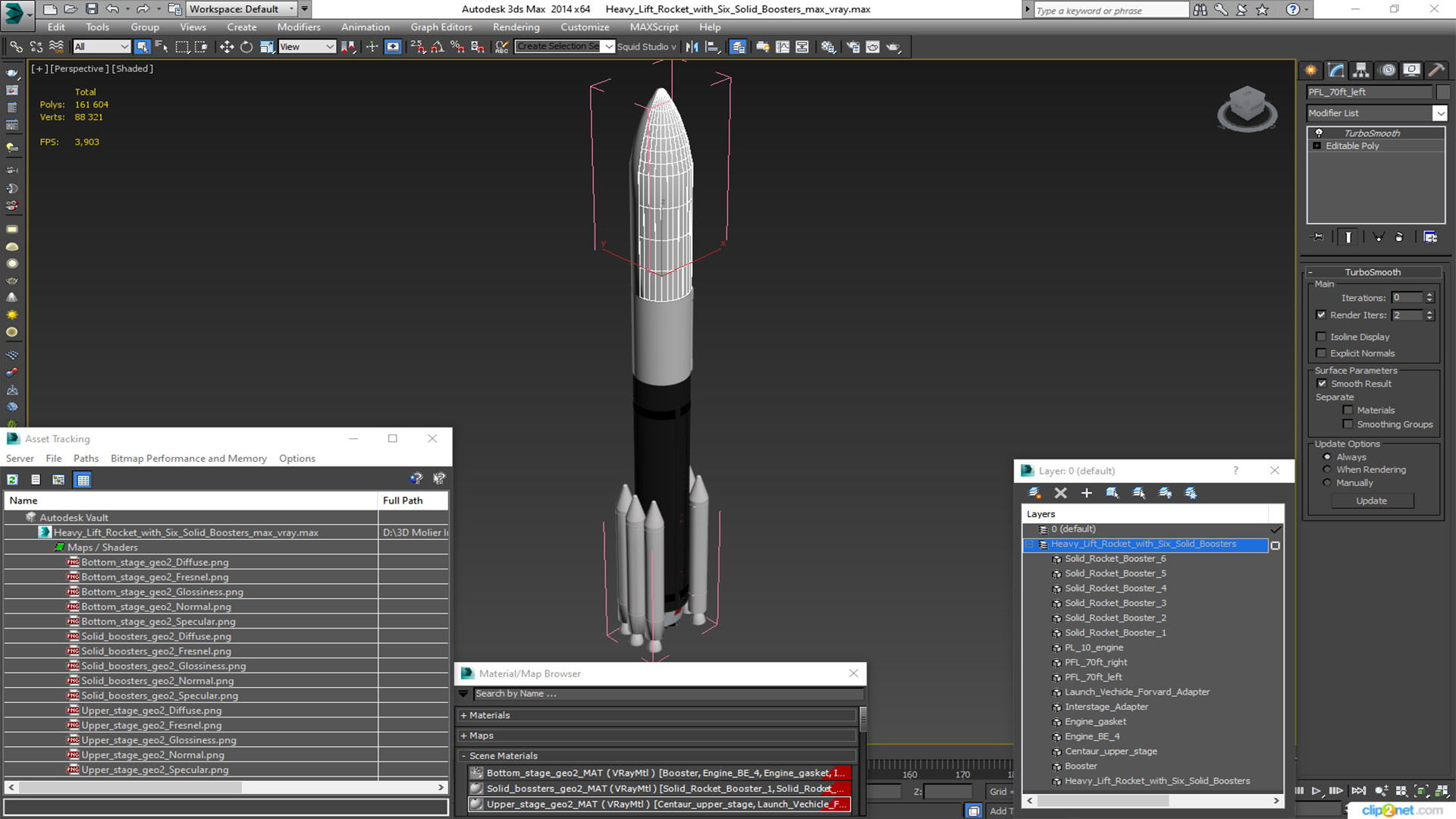Open the Graph Editors menu
The width and height of the screenshot is (1456, 819).
click(441, 27)
